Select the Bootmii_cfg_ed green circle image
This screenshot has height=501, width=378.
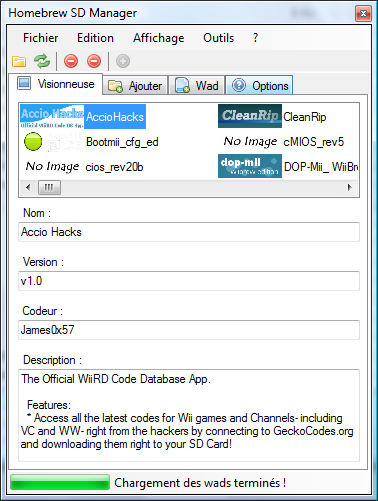point(33,141)
